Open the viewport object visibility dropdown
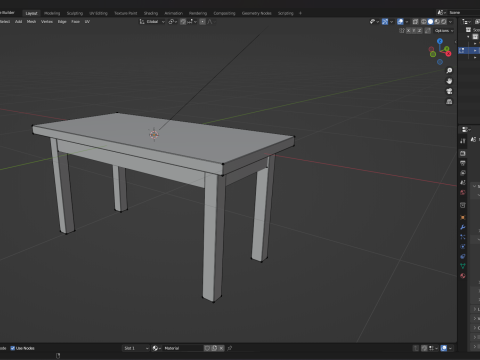The width and height of the screenshot is (480, 360). (x=374, y=22)
